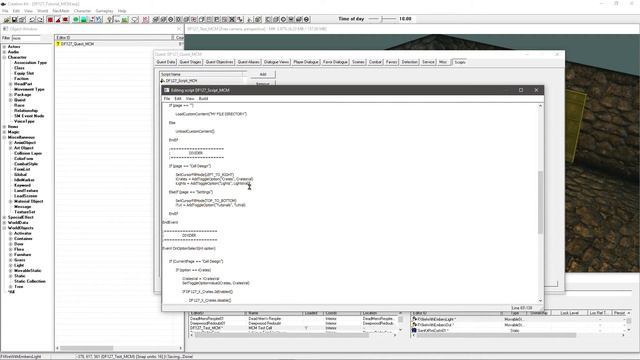Expand the Quest node under Character
Image resolution: width=640 pixels, height=360 pixels.
(x=11, y=100)
